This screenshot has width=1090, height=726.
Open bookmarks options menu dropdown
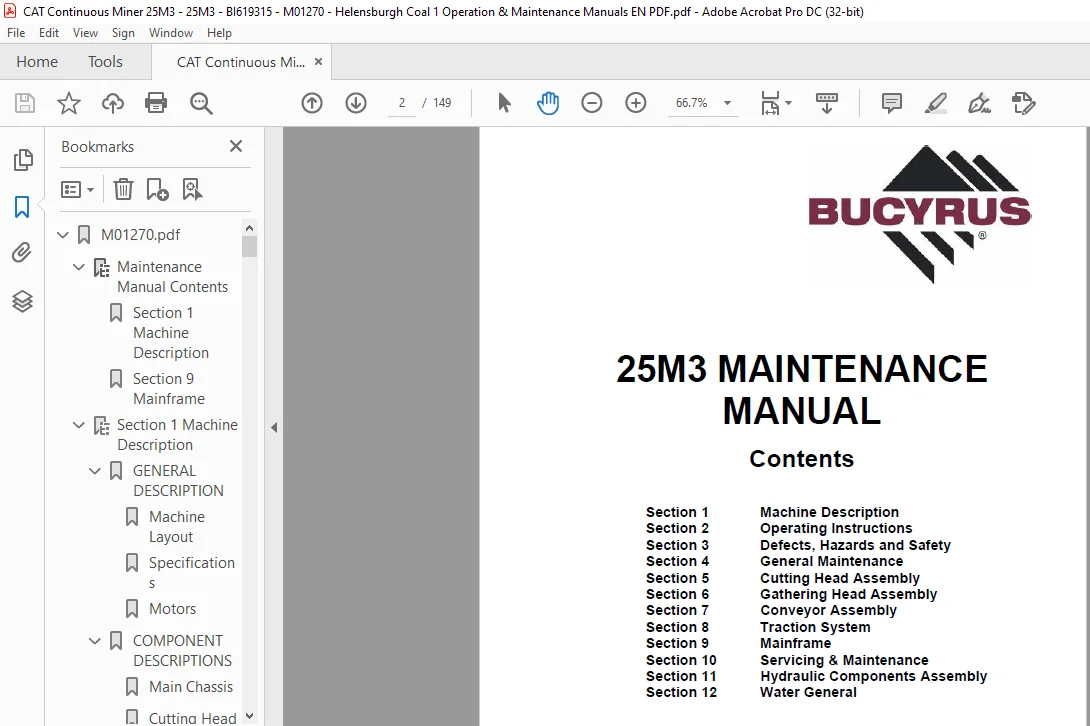click(77, 189)
